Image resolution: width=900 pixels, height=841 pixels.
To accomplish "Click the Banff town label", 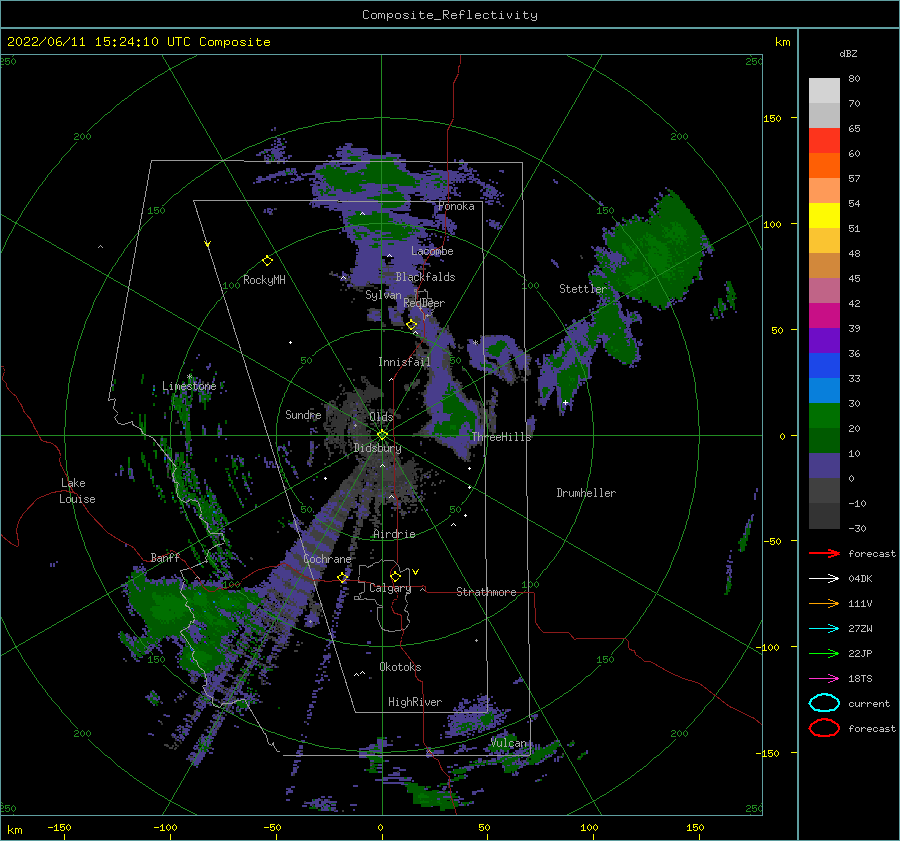I will tap(165, 557).
